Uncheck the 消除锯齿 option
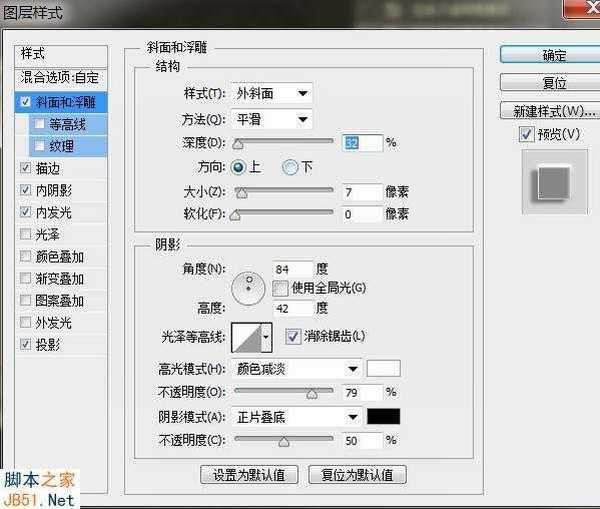Image resolution: width=600 pixels, height=509 pixels. point(294,336)
